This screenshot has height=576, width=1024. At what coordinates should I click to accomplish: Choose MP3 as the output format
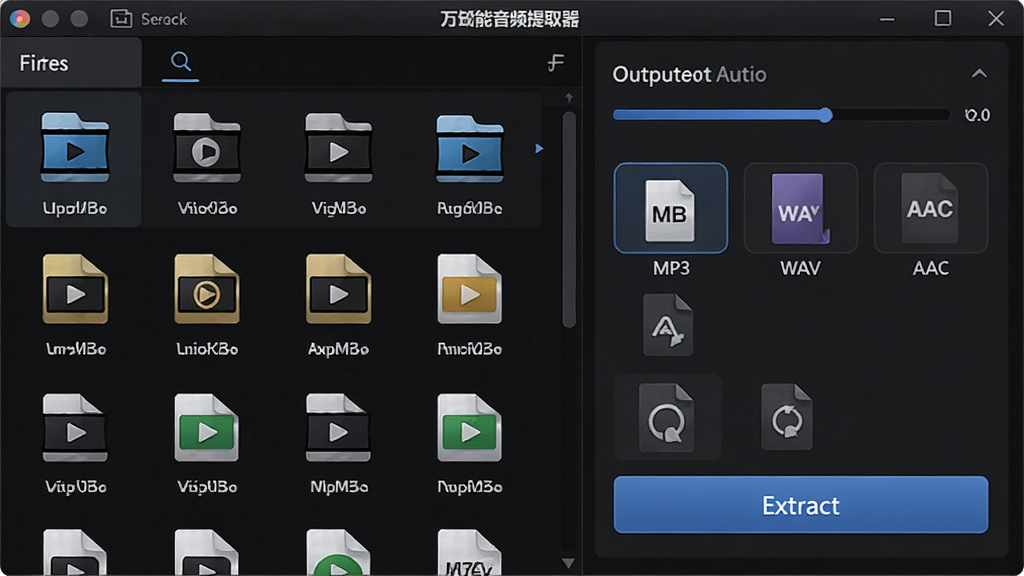coord(671,208)
